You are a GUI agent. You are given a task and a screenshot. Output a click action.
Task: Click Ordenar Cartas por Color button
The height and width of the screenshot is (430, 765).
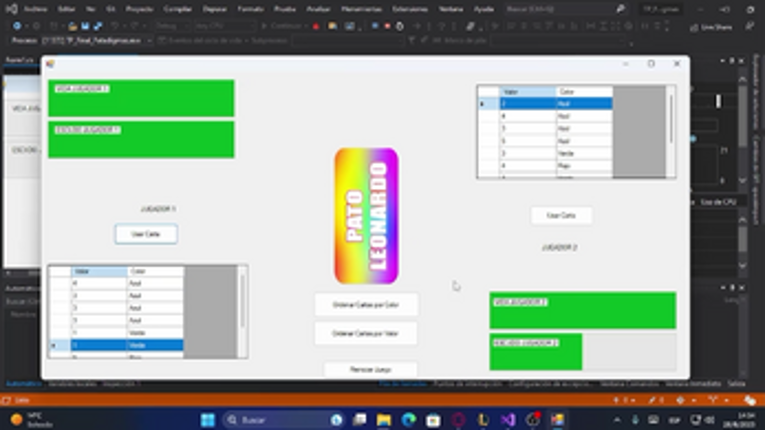pyautogui.click(x=366, y=305)
